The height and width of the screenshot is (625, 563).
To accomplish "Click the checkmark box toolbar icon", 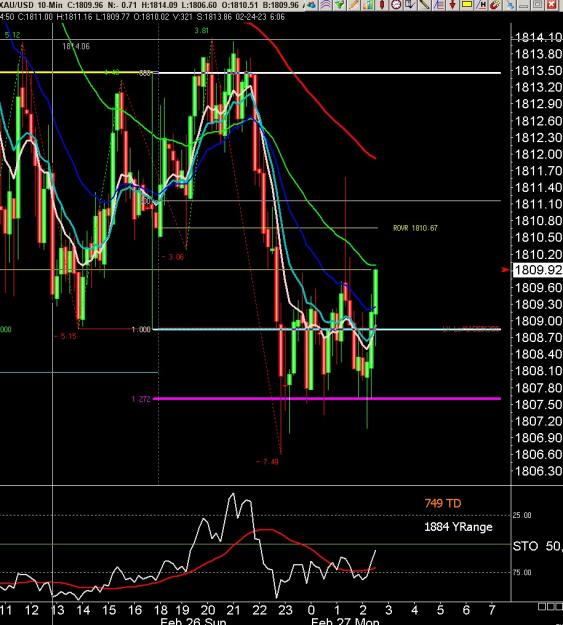I will 410,4.
